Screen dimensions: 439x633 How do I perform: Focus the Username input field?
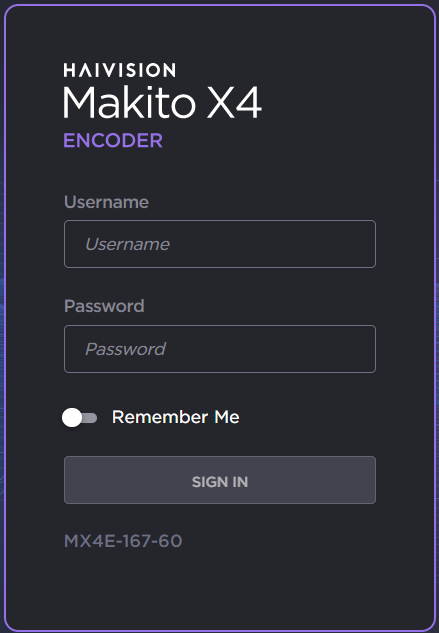tap(220, 244)
